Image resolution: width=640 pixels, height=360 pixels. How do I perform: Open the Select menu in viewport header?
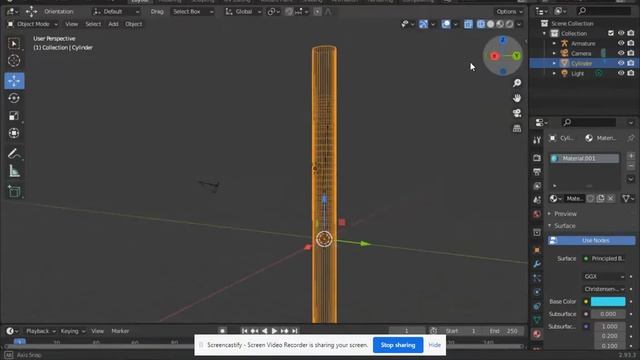pos(93,24)
